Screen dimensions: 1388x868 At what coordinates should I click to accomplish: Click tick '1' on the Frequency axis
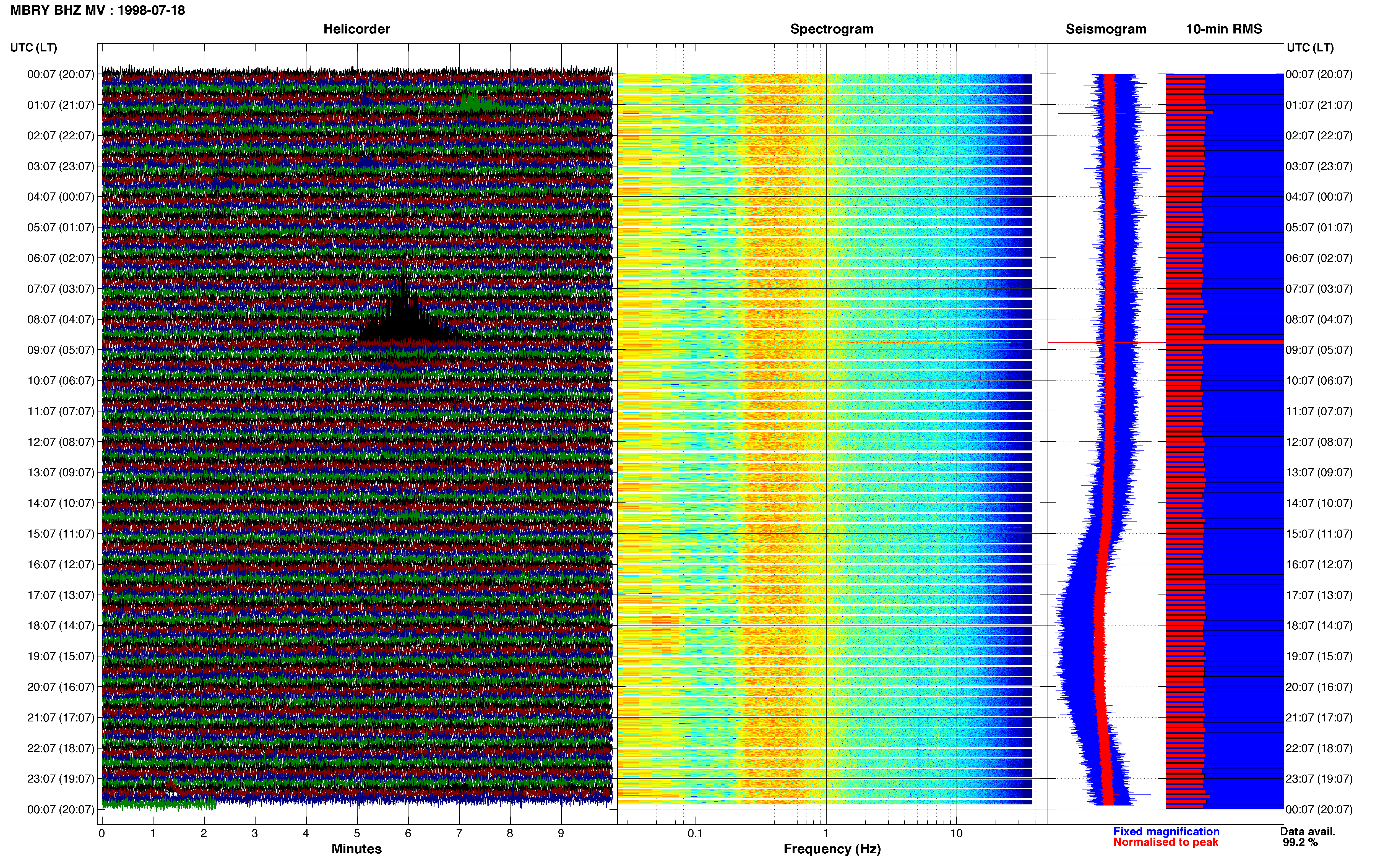click(826, 833)
